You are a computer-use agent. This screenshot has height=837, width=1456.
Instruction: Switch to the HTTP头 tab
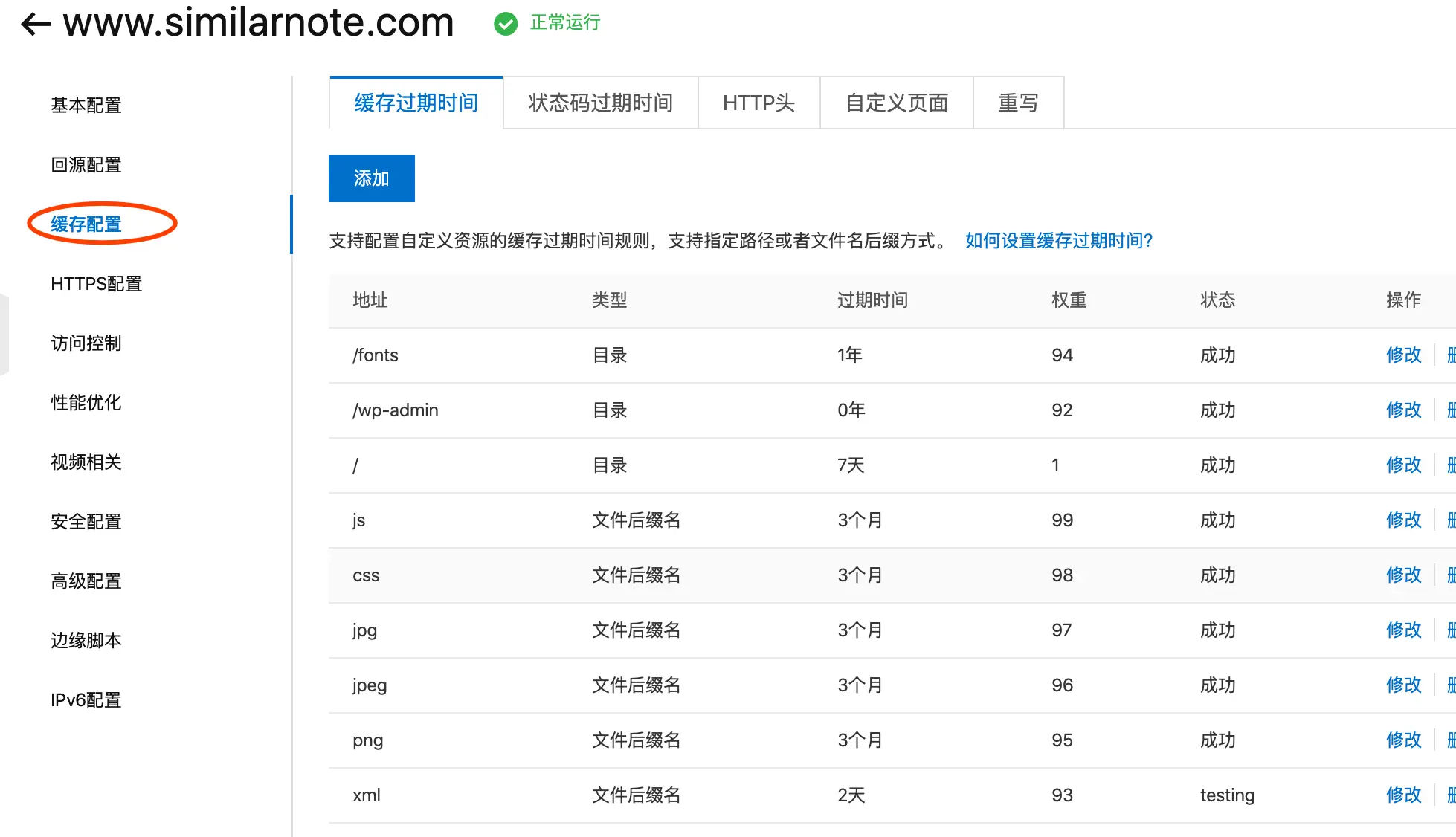tap(758, 103)
